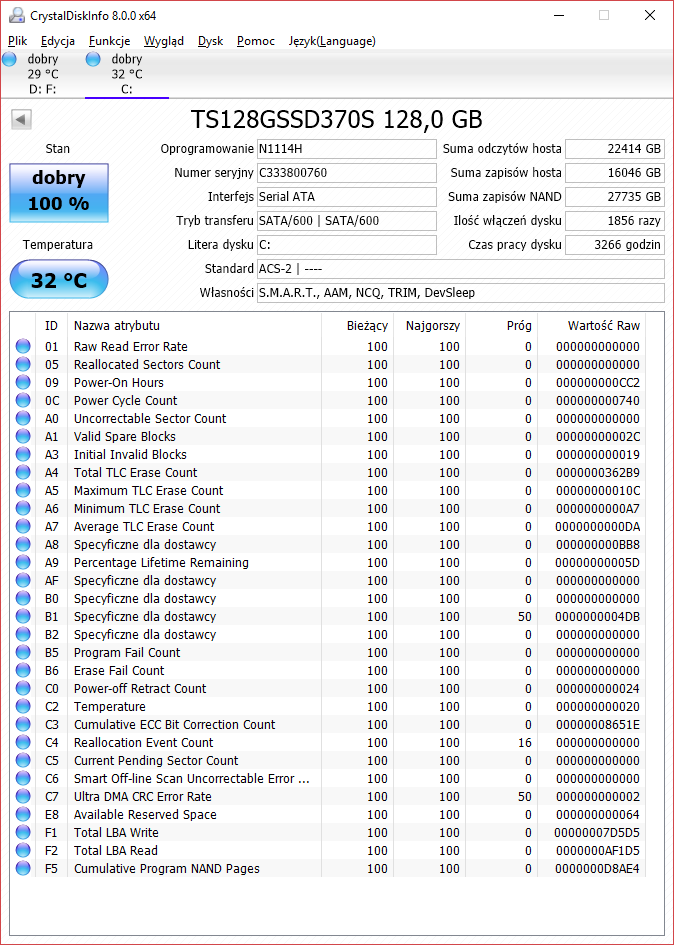Select the C: disk tab
Screen dimensions: 674x945
point(127,74)
